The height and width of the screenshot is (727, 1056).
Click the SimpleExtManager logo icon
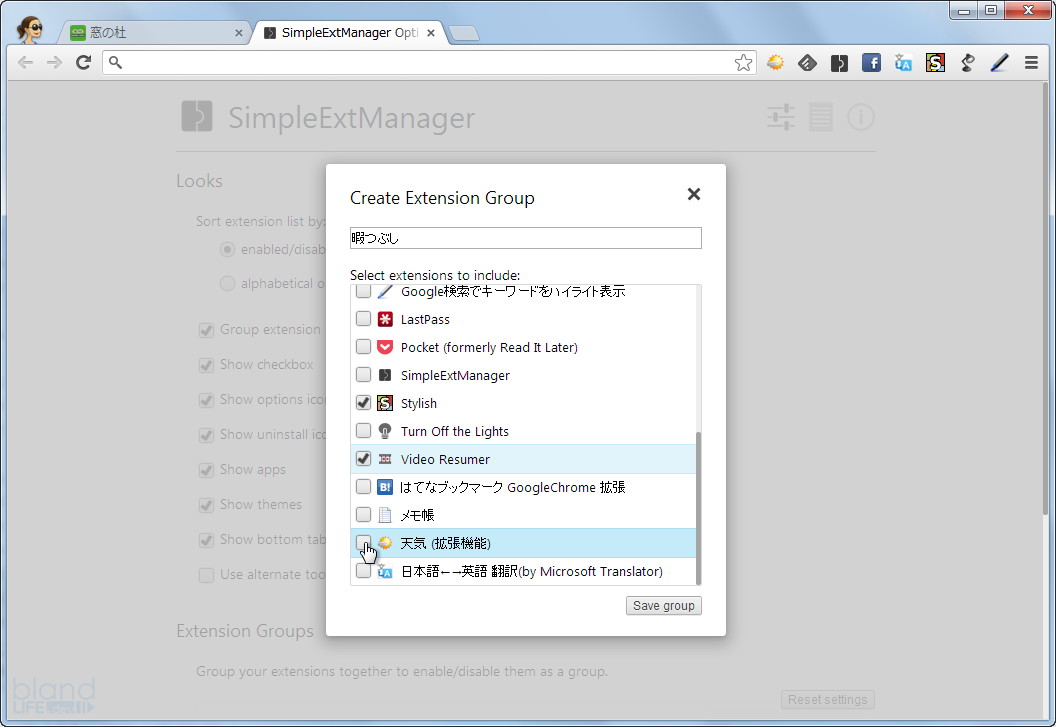197,116
